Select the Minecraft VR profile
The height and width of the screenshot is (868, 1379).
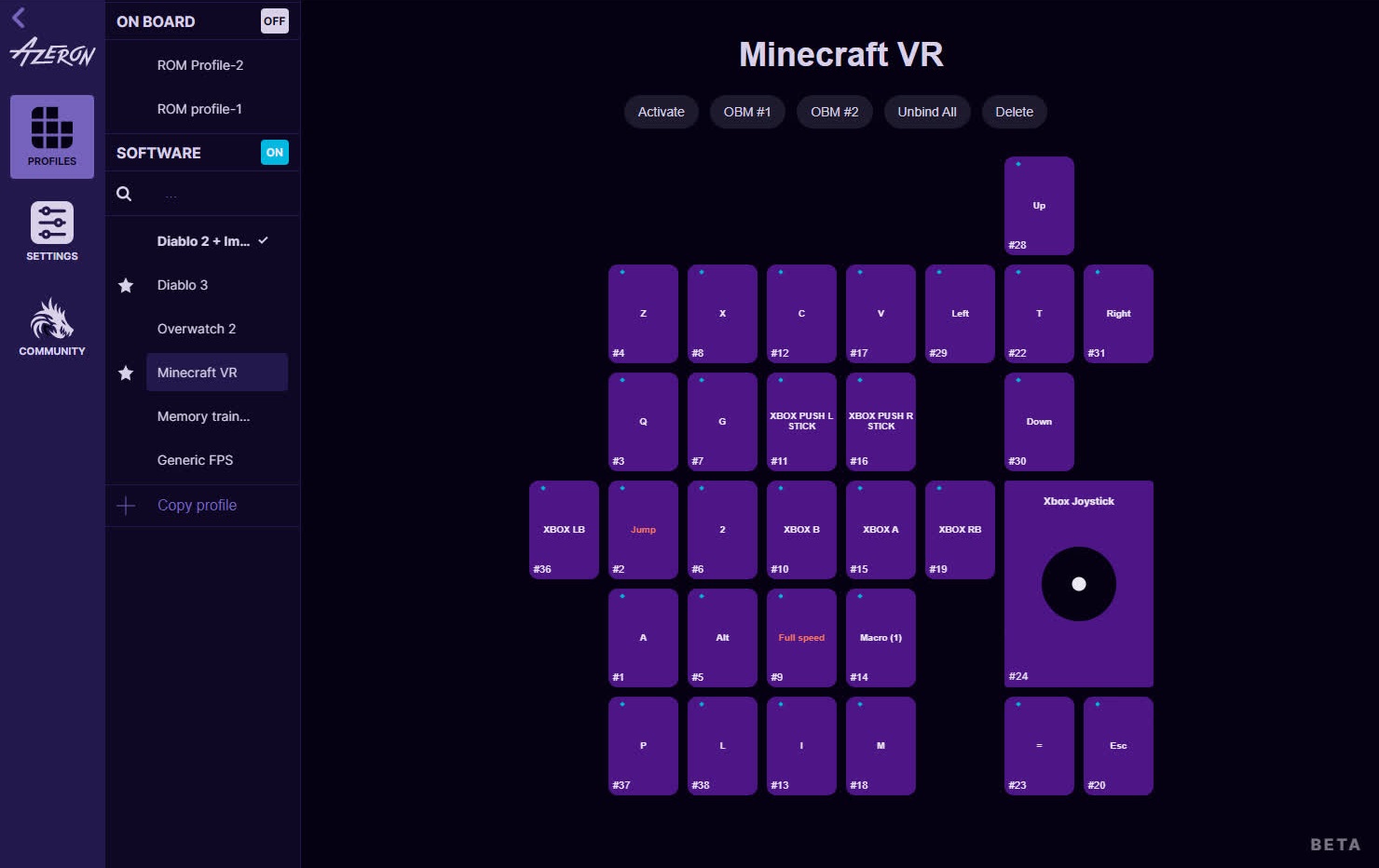(217, 373)
